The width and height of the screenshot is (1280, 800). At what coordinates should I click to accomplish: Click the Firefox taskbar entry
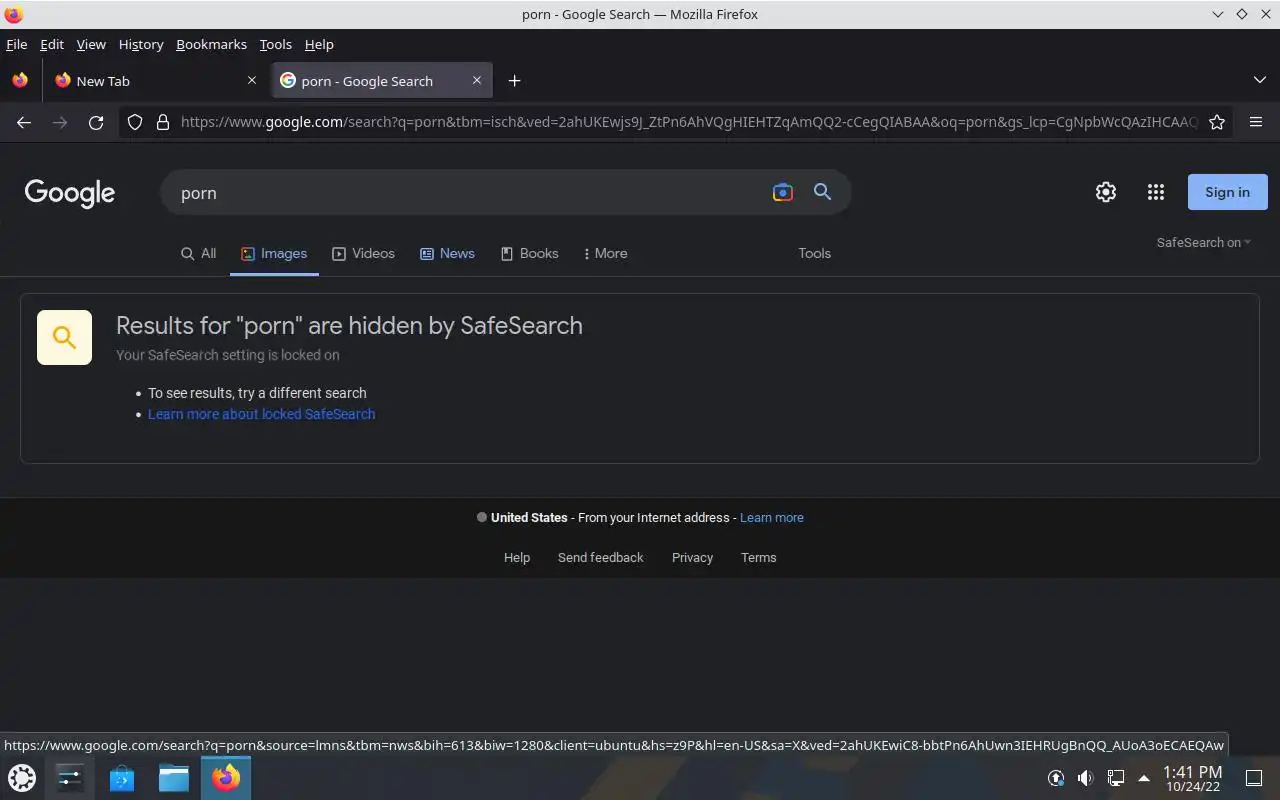226,777
